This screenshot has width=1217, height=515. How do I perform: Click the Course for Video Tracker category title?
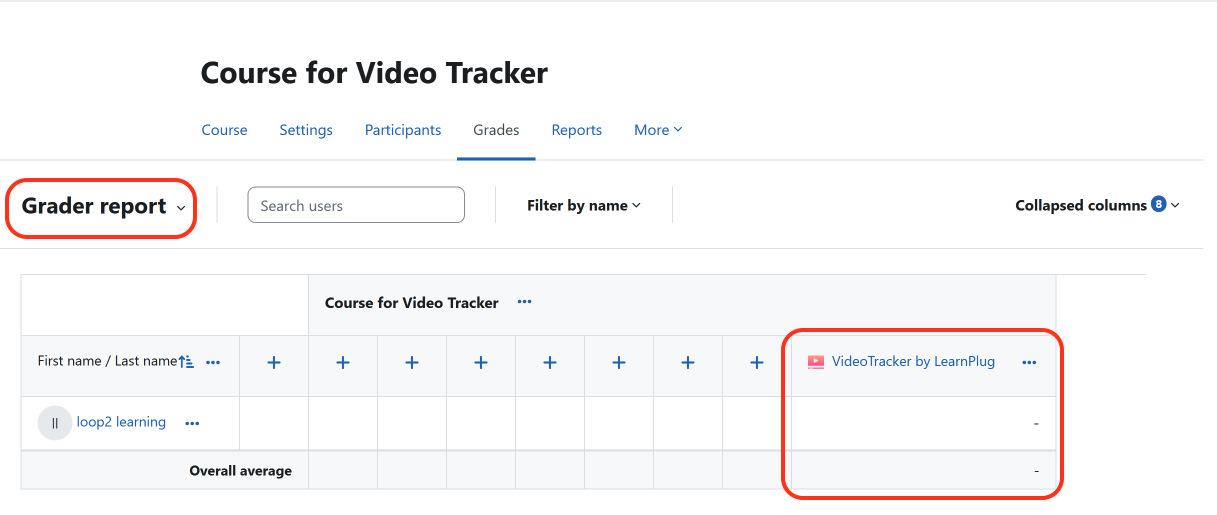tap(412, 302)
